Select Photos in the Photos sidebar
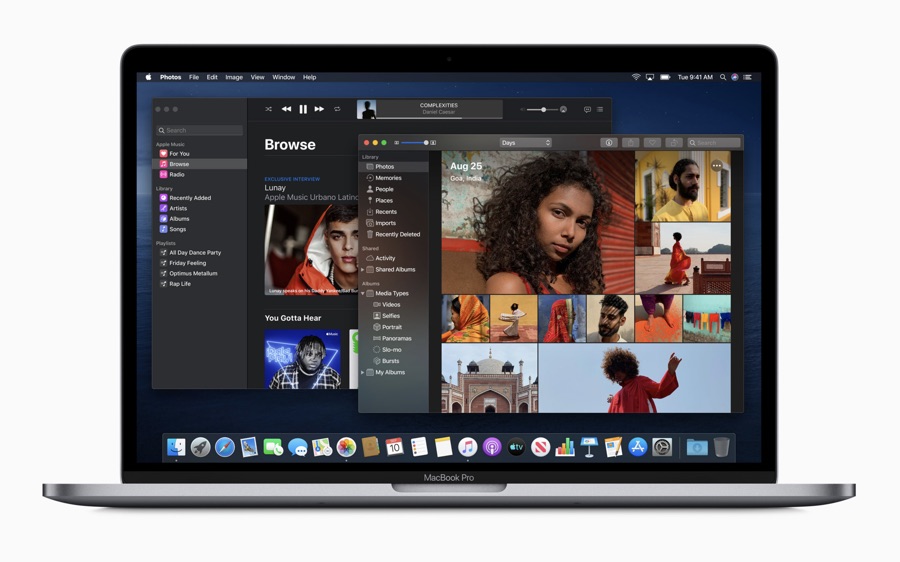Screen dimensions: 900x562 pos(394,166)
